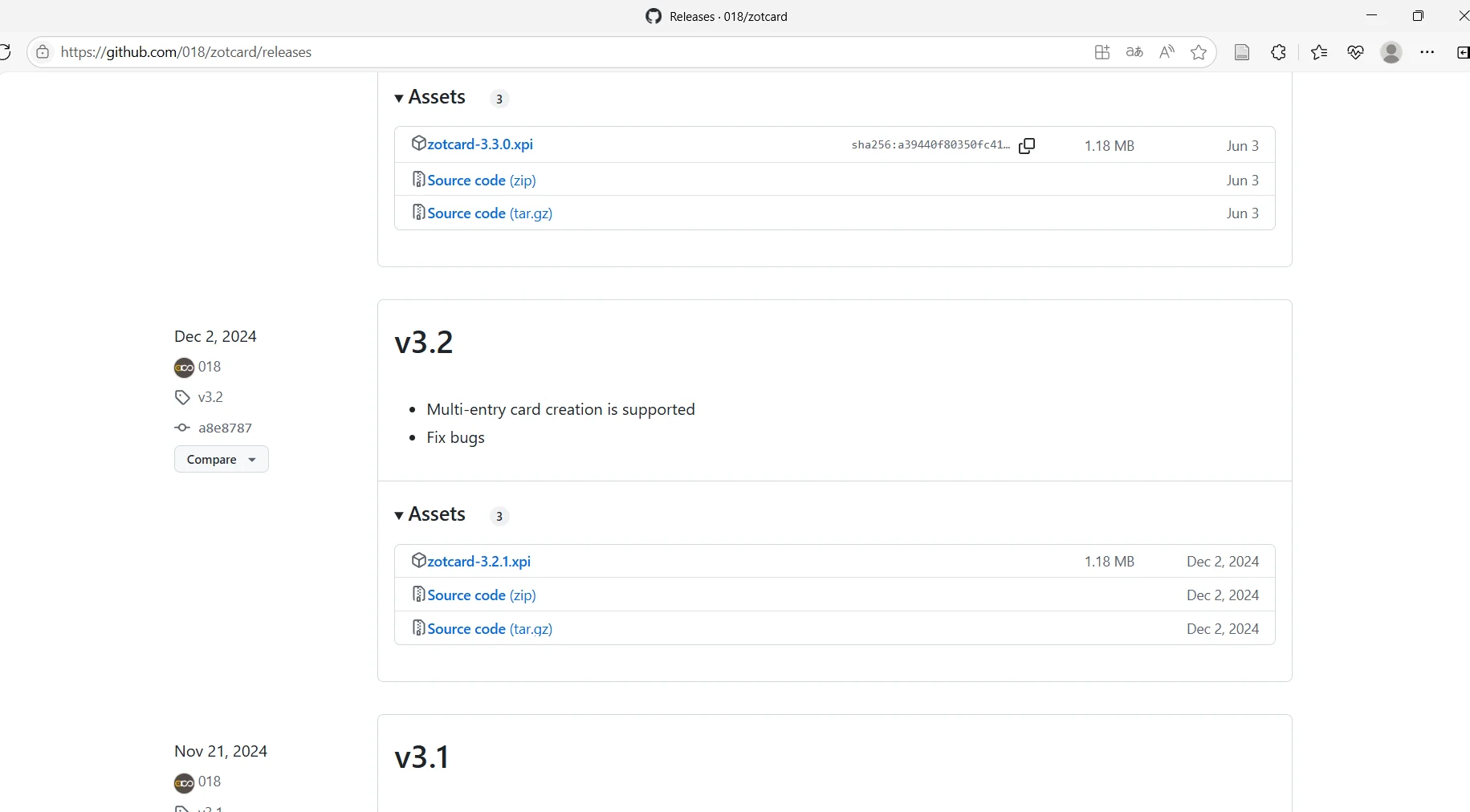
Task: Click the archive icon in the Dec 2, 2024 tar.gz row
Action: pyautogui.click(x=418, y=628)
